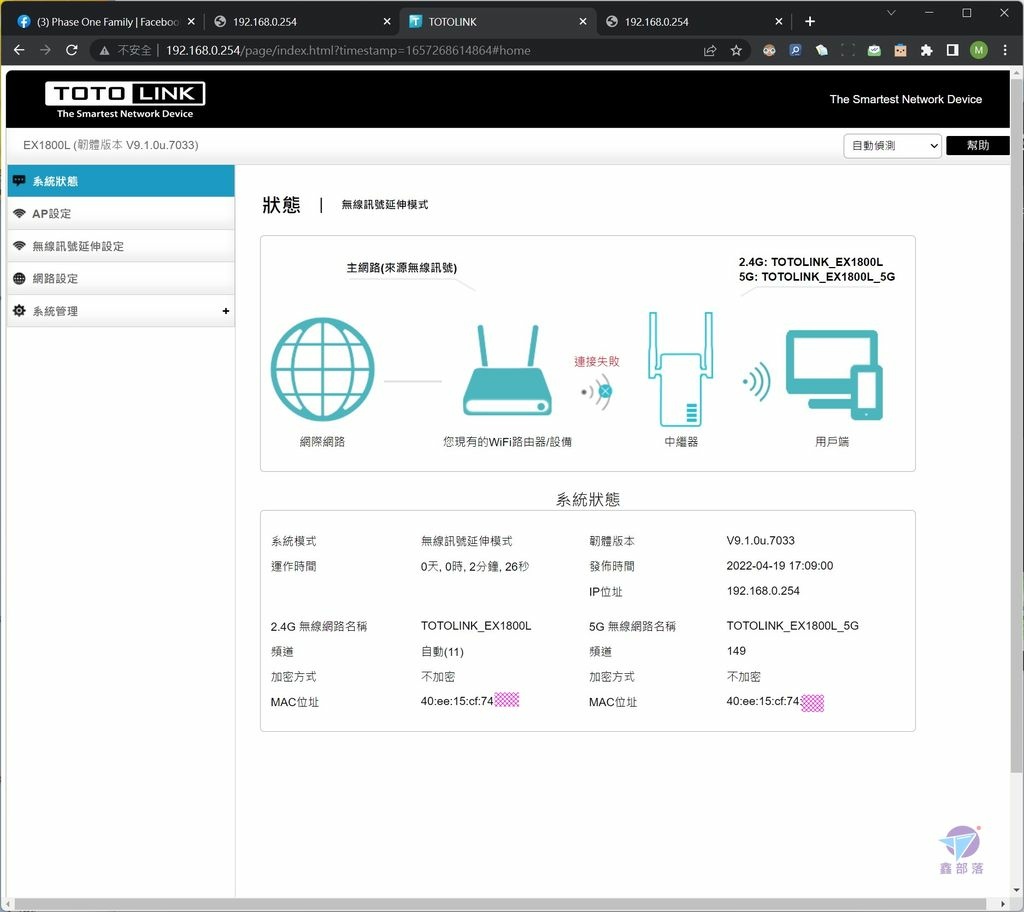Screen dimensions: 1024x912
Task: Click the 連接失敗 status text
Action: click(x=596, y=361)
